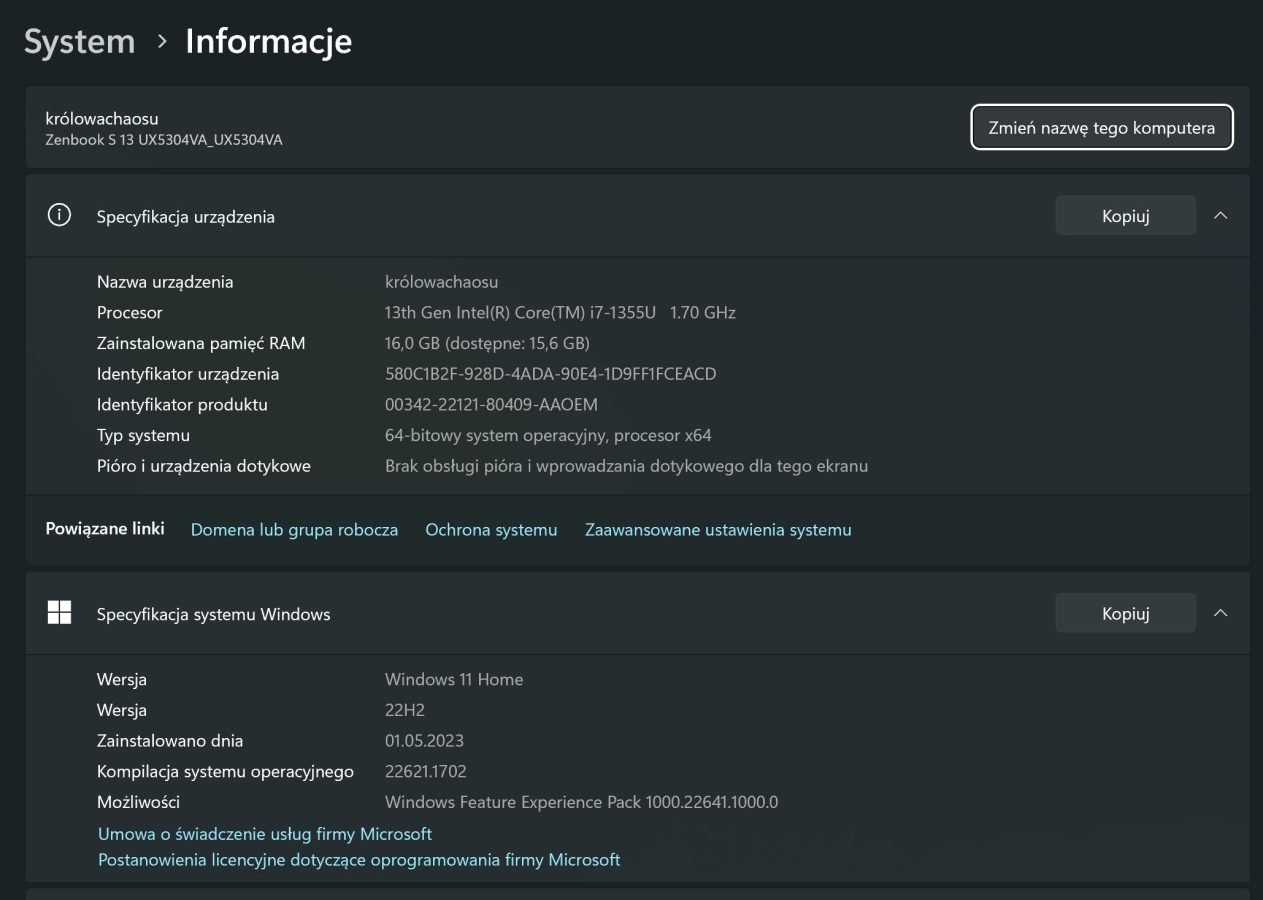Click the Identyfikator produktu value
This screenshot has height=900, width=1263.
pos(491,405)
